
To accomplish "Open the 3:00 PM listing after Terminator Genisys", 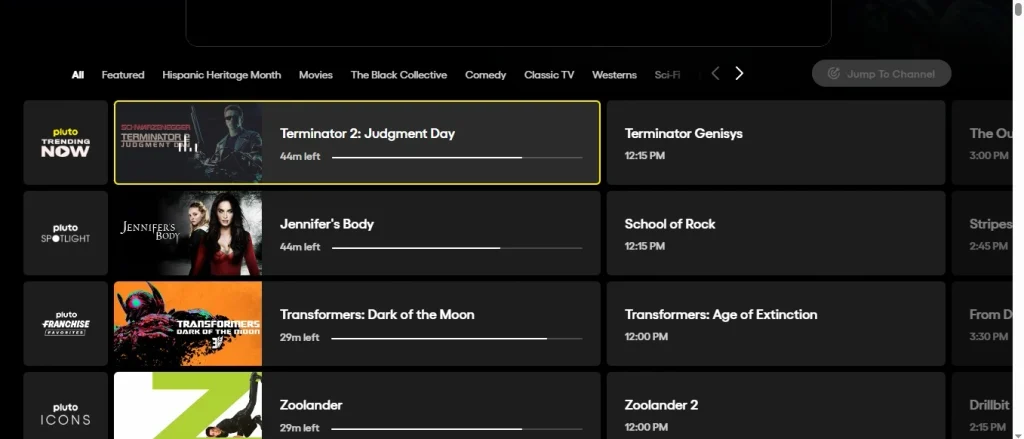I will tap(982, 142).
